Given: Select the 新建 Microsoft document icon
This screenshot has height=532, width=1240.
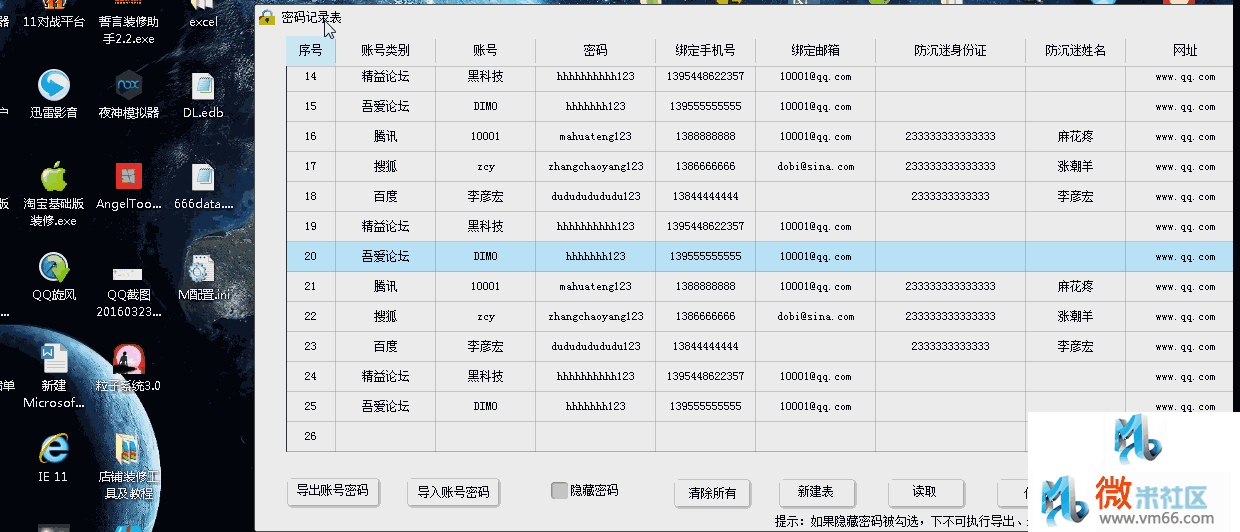Looking at the screenshot, I should point(54,376).
